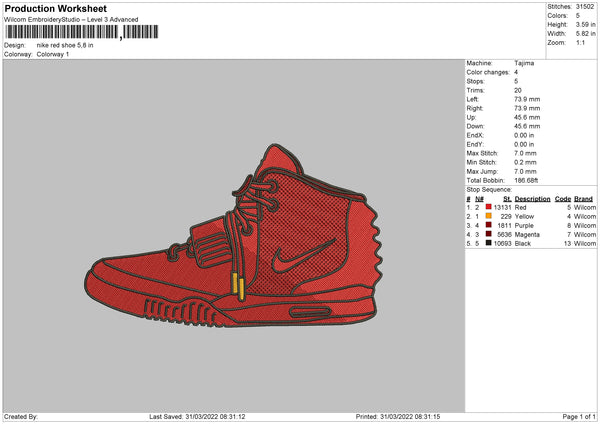The width and height of the screenshot is (600, 424).
Task: Click the Color changes value '4'
Action: [516, 72]
